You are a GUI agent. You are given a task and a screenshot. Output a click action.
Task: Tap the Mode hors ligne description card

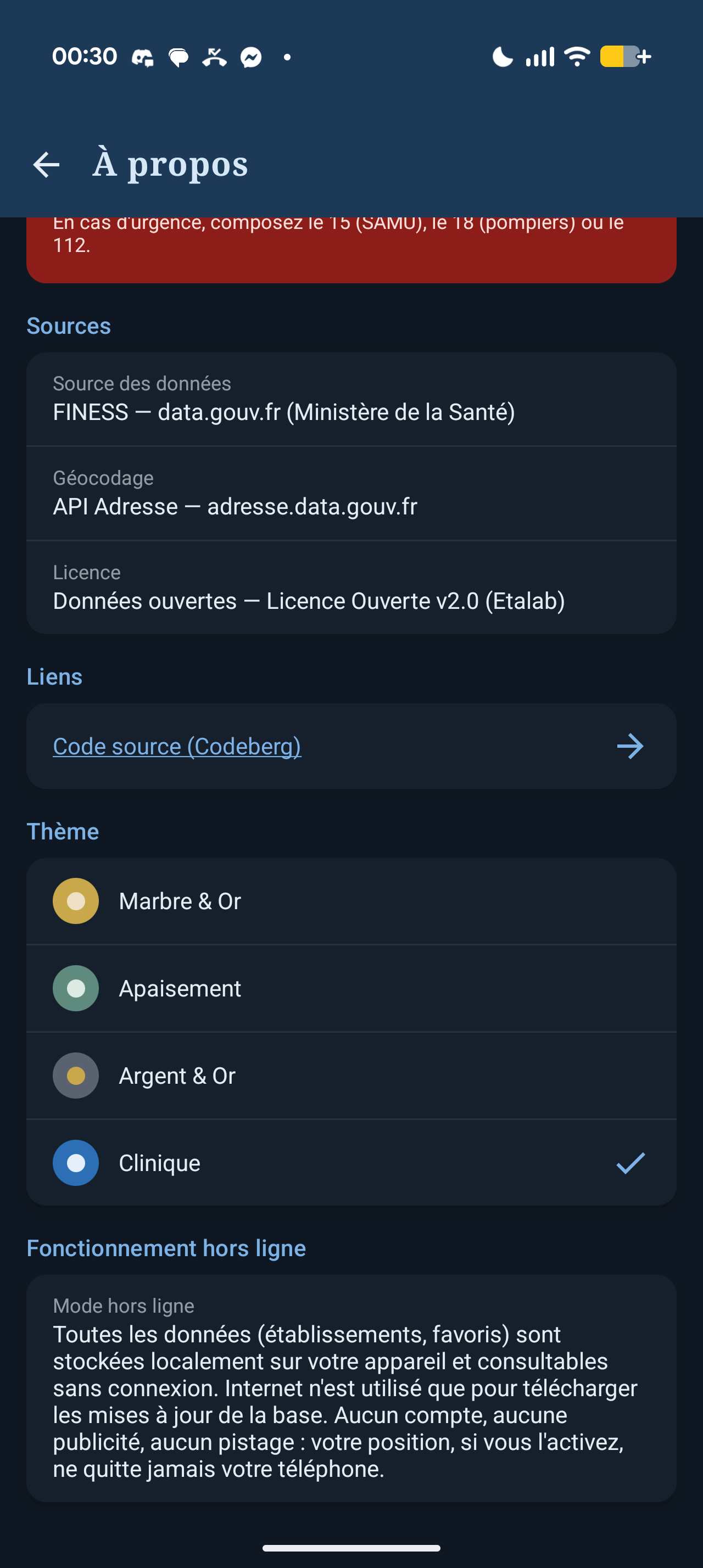[351, 1388]
